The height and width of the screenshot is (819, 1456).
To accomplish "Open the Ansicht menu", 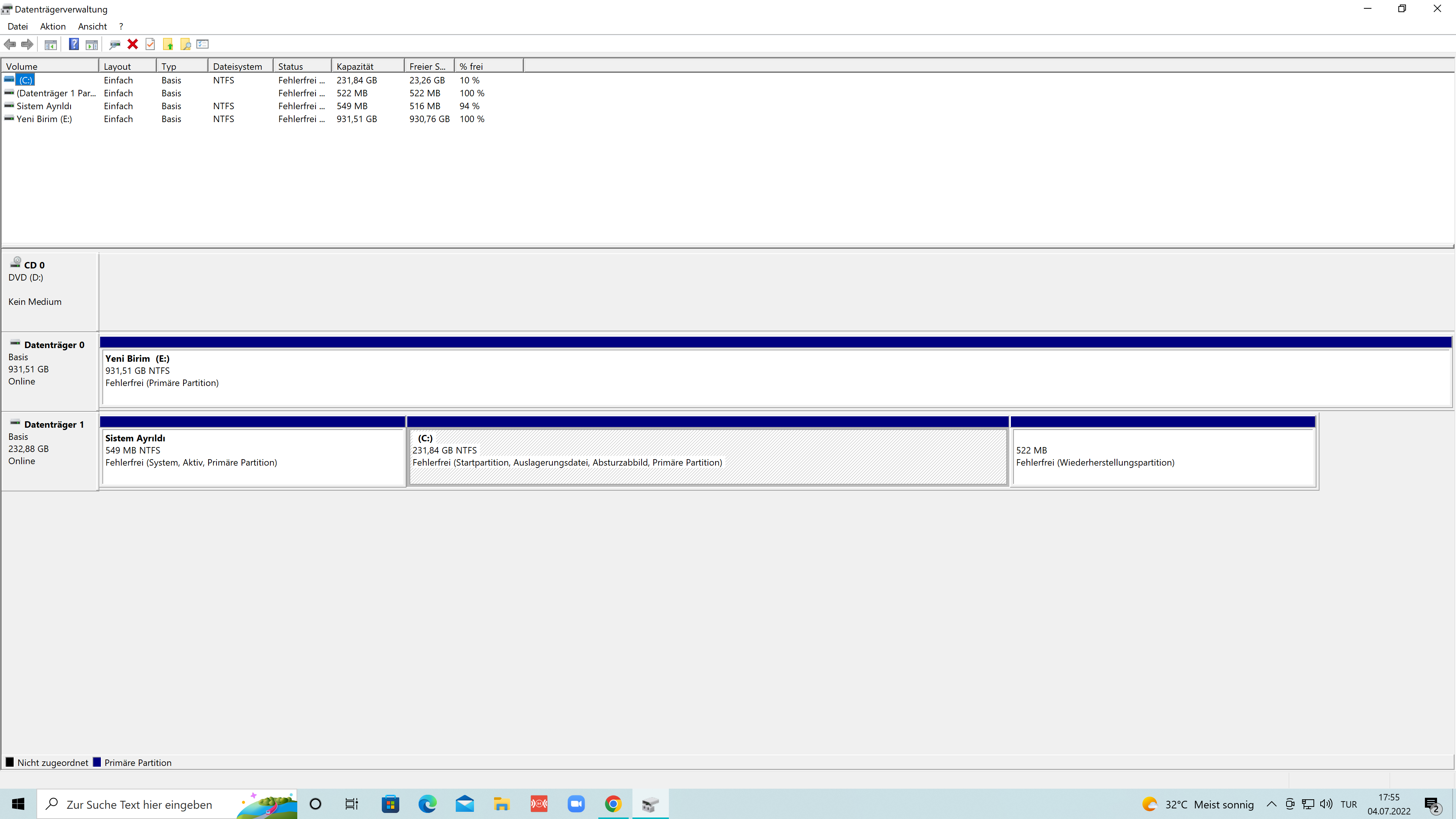I will [x=92, y=26].
